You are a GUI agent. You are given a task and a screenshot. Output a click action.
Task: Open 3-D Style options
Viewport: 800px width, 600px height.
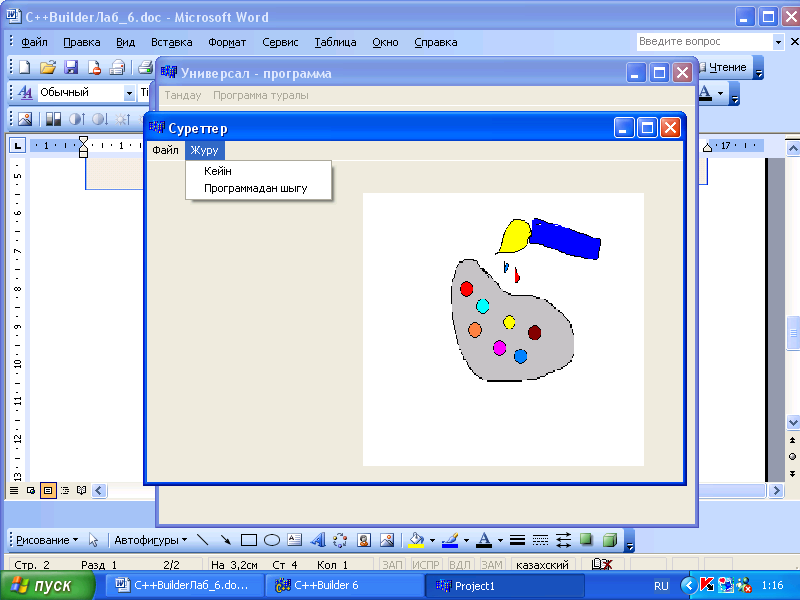[610, 540]
